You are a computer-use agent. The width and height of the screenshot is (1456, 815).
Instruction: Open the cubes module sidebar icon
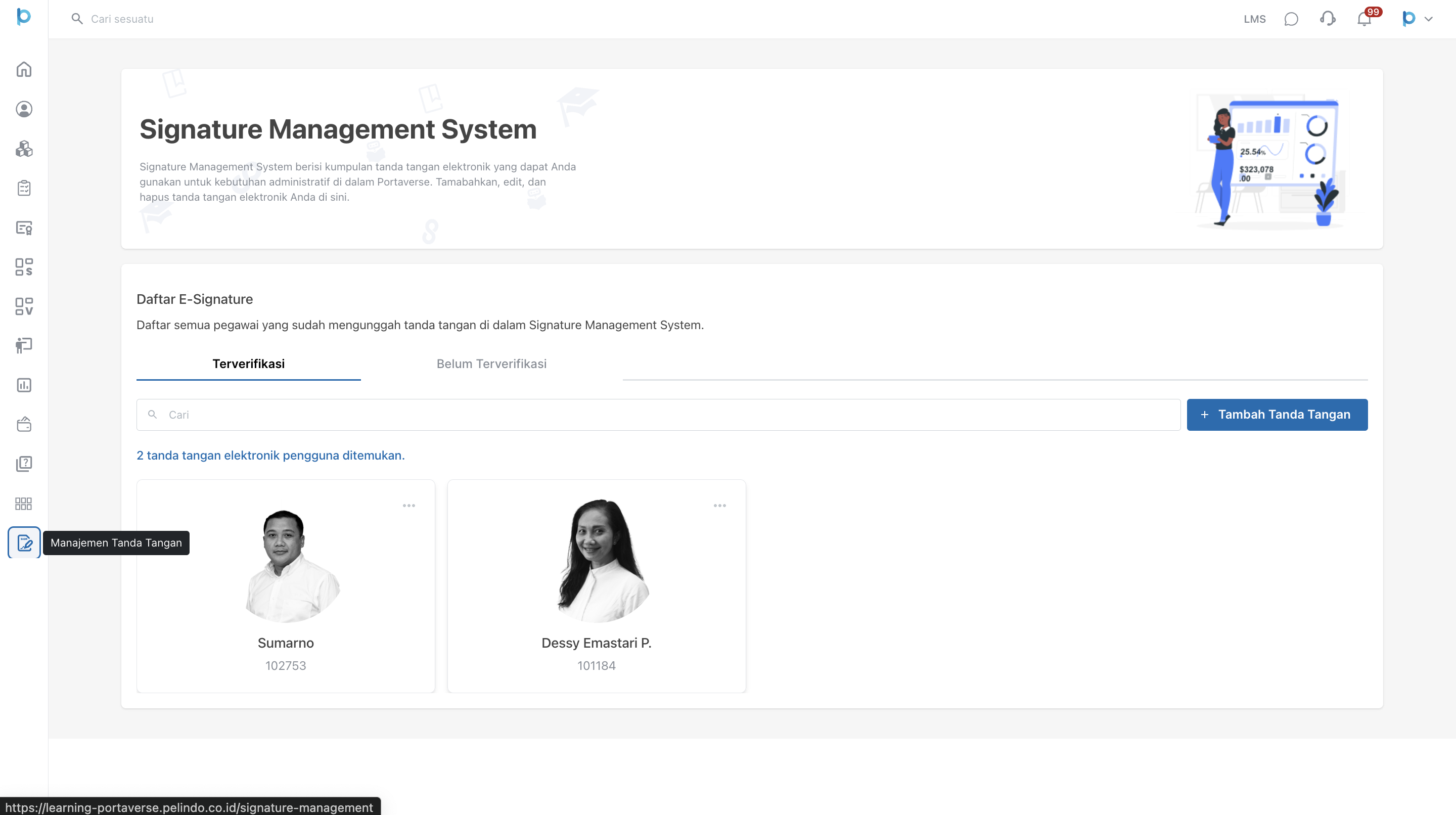click(24, 149)
